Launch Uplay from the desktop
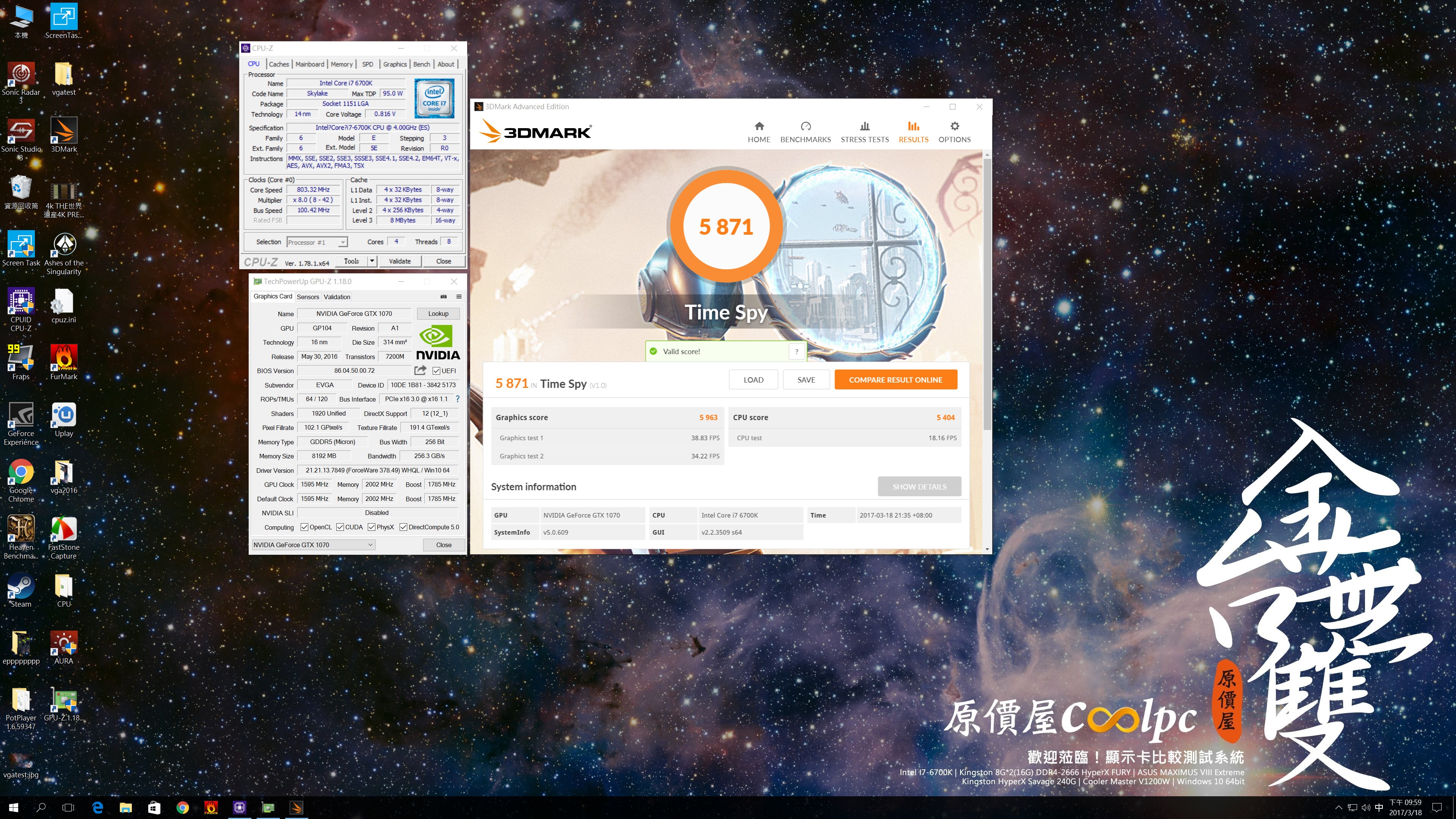The height and width of the screenshot is (819, 1456). click(64, 420)
